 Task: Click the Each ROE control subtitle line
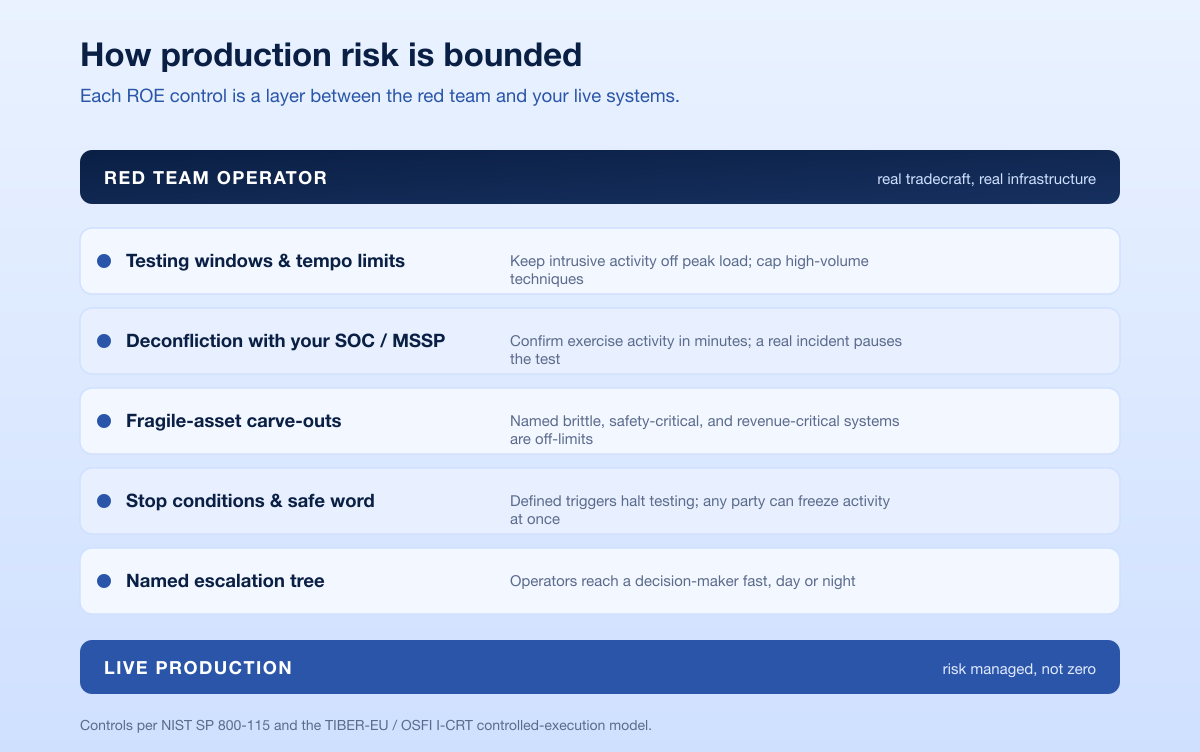[x=380, y=97]
